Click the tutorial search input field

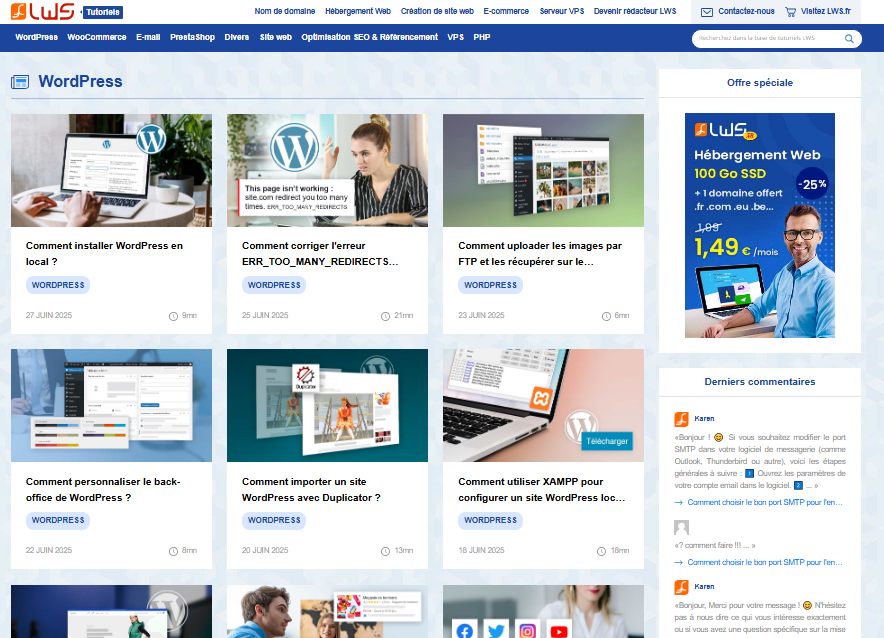[770, 38]
